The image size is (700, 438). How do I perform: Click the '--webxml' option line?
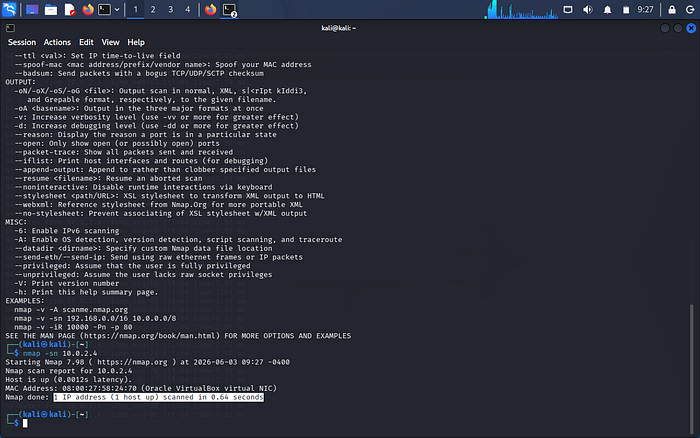point(158,204)
